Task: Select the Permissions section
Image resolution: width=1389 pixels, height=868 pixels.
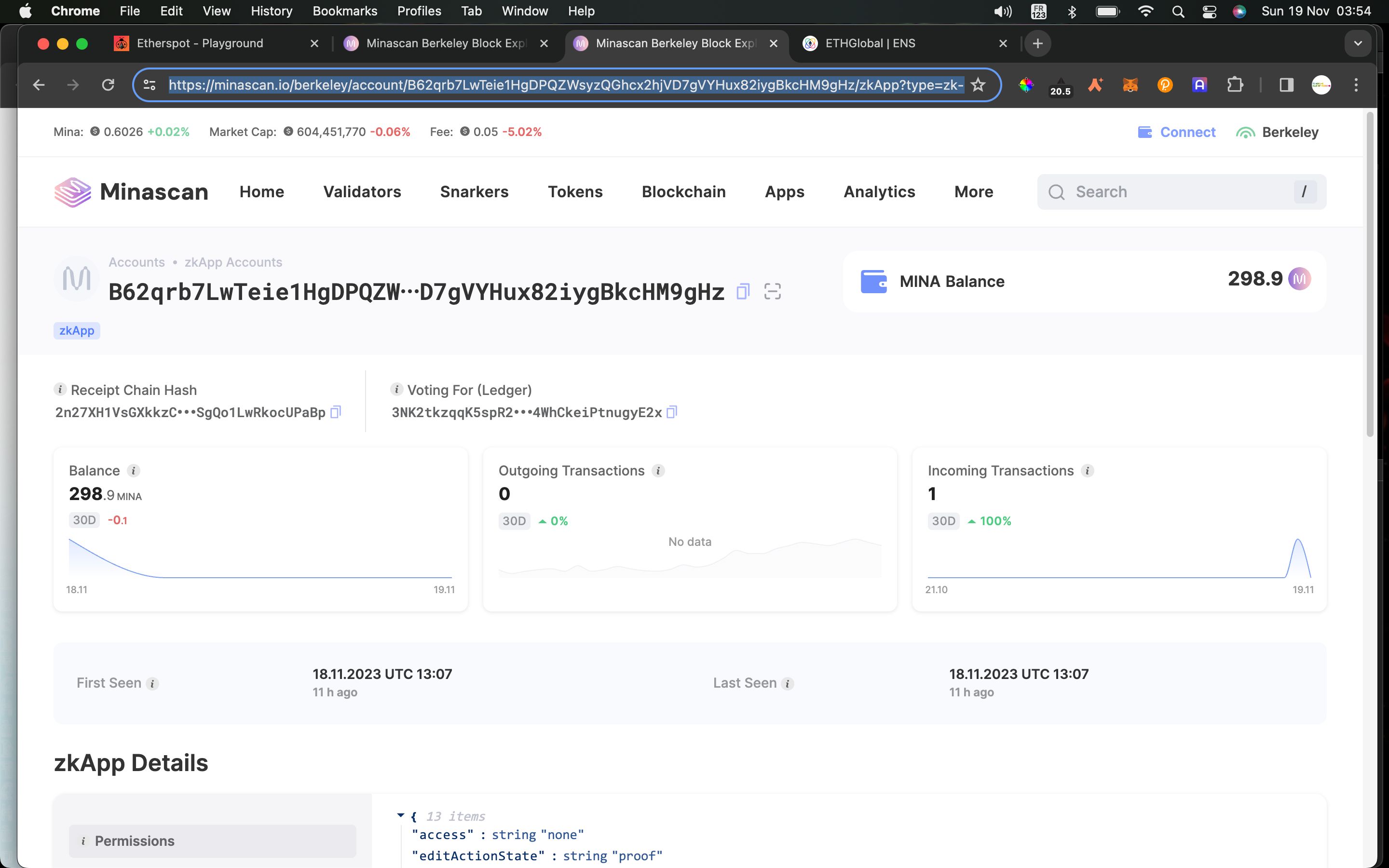Action: [x=212, y=841]
